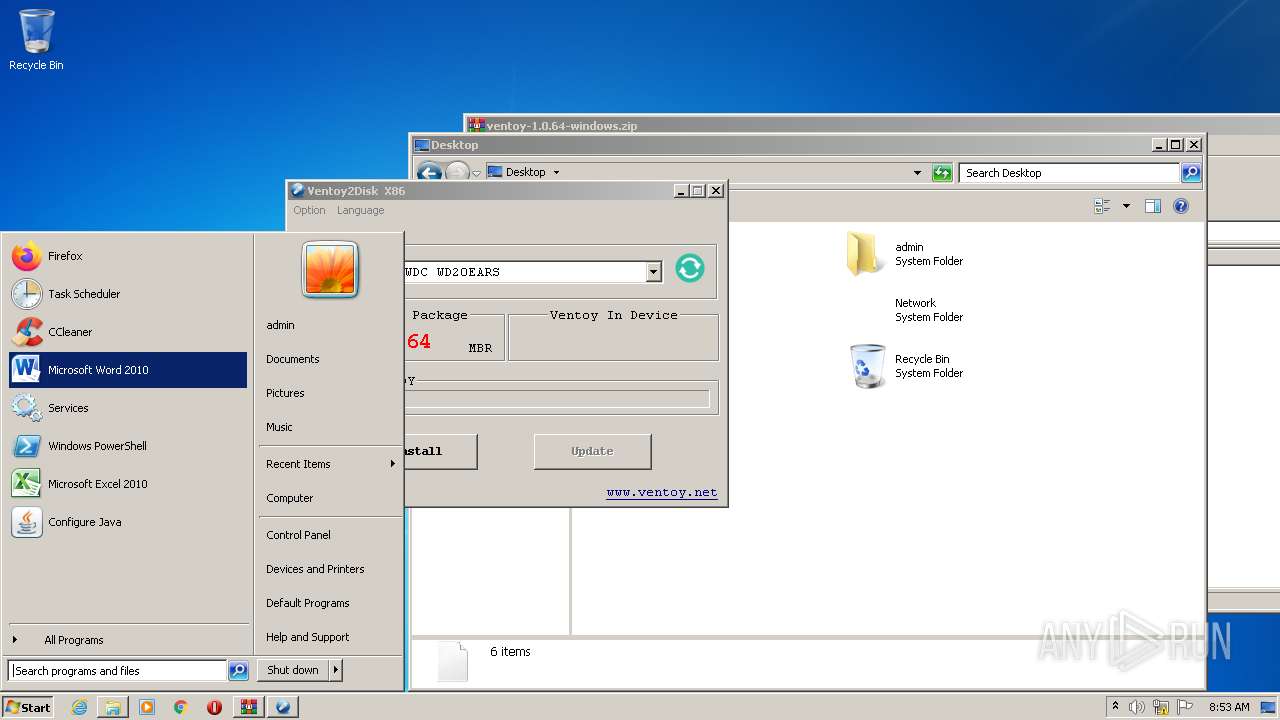Screen dimensions: 1280x720
Task: Expand the Recent Items submenu
Action: point(330,464)
